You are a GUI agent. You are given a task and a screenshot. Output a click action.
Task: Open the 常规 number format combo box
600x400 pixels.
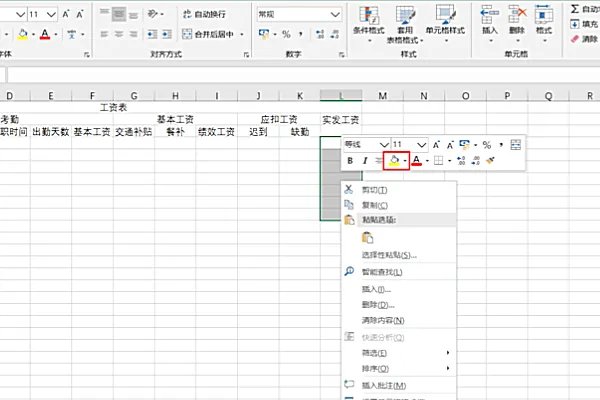pyautogui.click(x=299, y=15)
